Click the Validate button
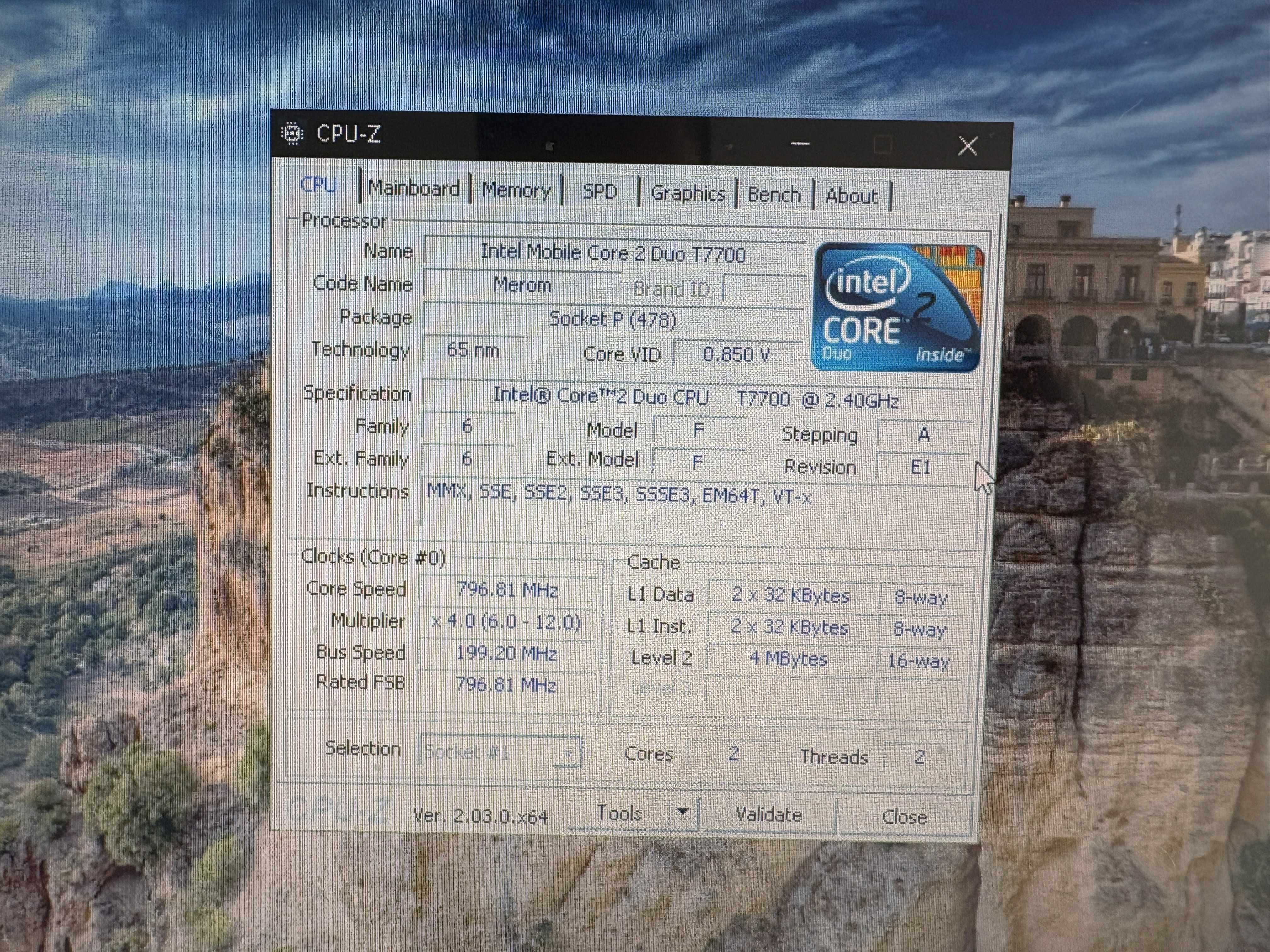Screen dimensions: 1270x952 [x=769, y=814]
